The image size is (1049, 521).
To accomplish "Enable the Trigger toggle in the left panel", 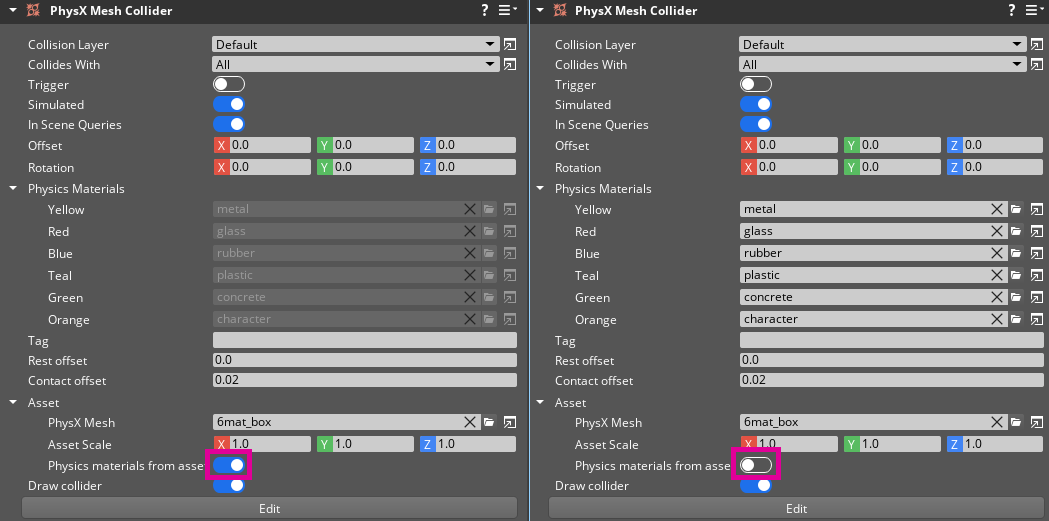I will pyautogui.click(x=229, y=84).
